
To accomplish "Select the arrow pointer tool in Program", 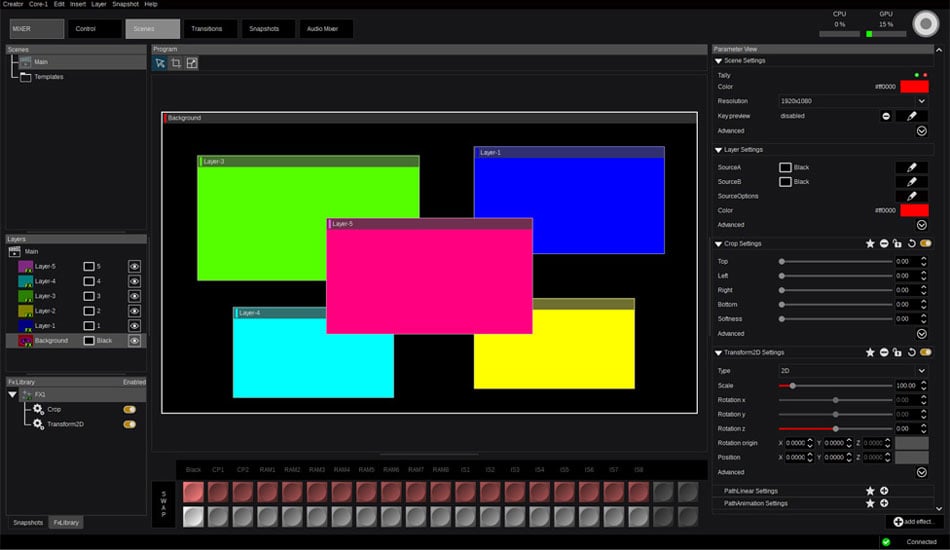I will 160,63.
